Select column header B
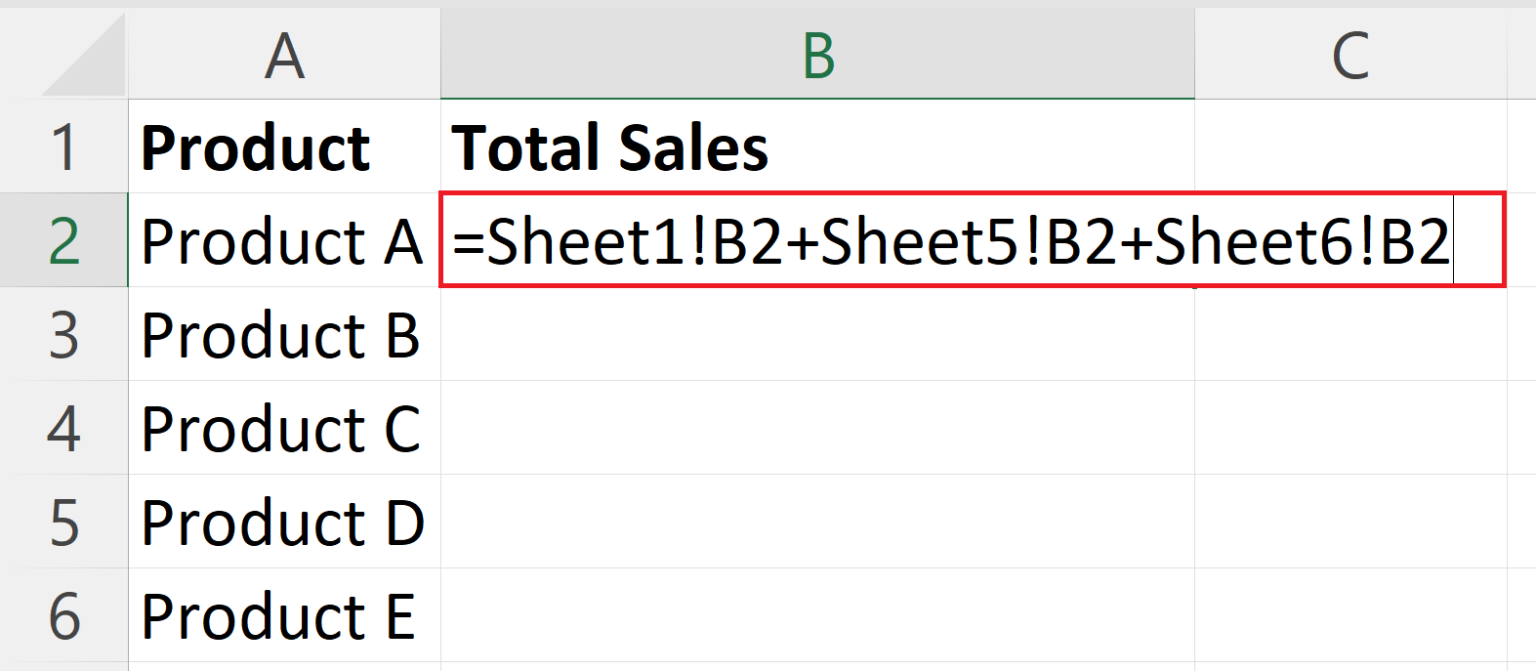1536x671 pixels. point(817,55)
